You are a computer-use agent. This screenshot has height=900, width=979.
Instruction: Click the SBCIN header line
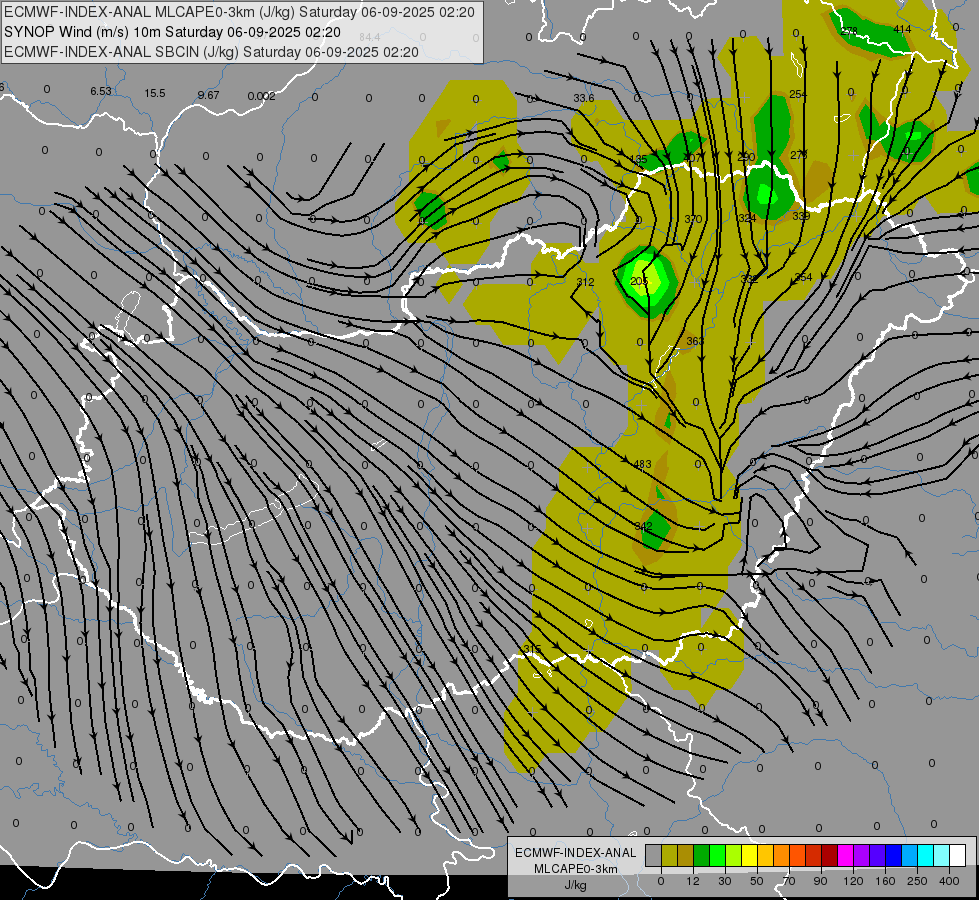tap(211, 52)
